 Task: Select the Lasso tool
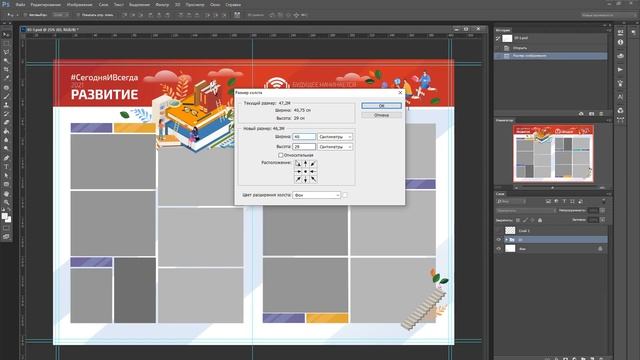[6, 52]
